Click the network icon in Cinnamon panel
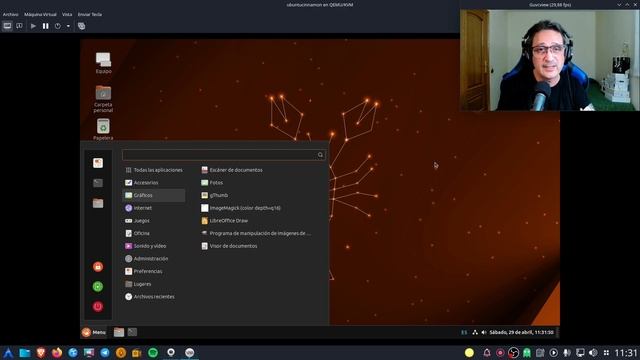The height and width of the screenshot is (360, 640). 475,332
